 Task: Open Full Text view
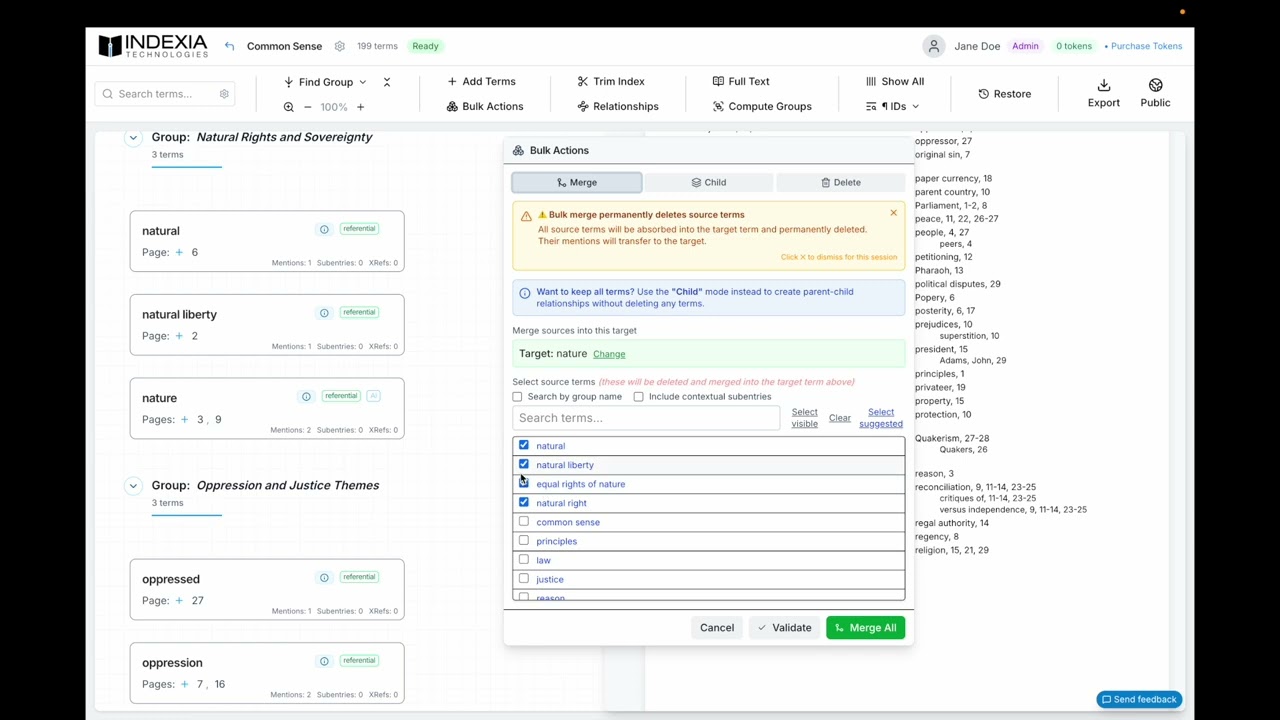[x=741, y=82]
